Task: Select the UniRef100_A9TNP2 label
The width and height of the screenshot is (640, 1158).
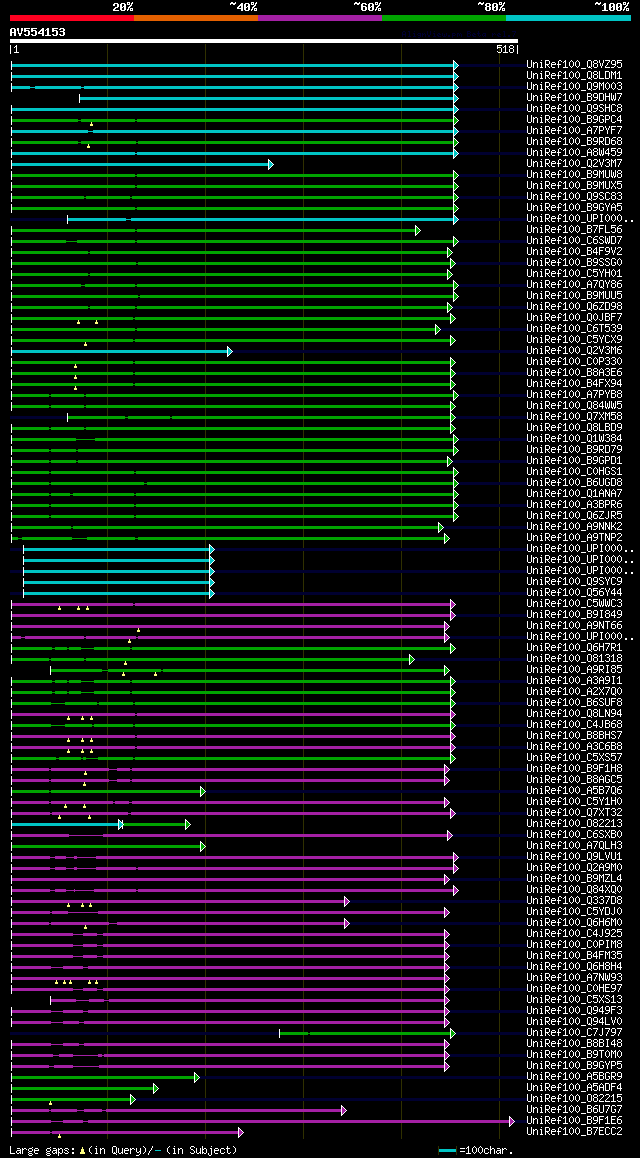Action: click(574, 538)
